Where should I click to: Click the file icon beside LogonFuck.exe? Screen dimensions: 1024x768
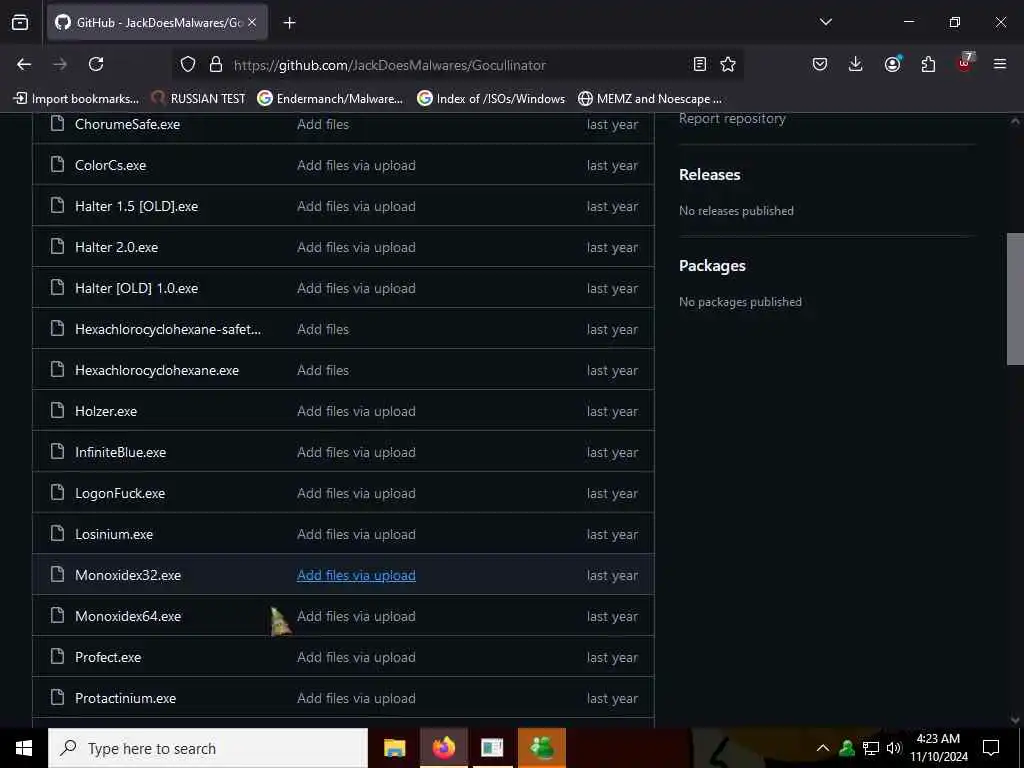pos(57,492)
